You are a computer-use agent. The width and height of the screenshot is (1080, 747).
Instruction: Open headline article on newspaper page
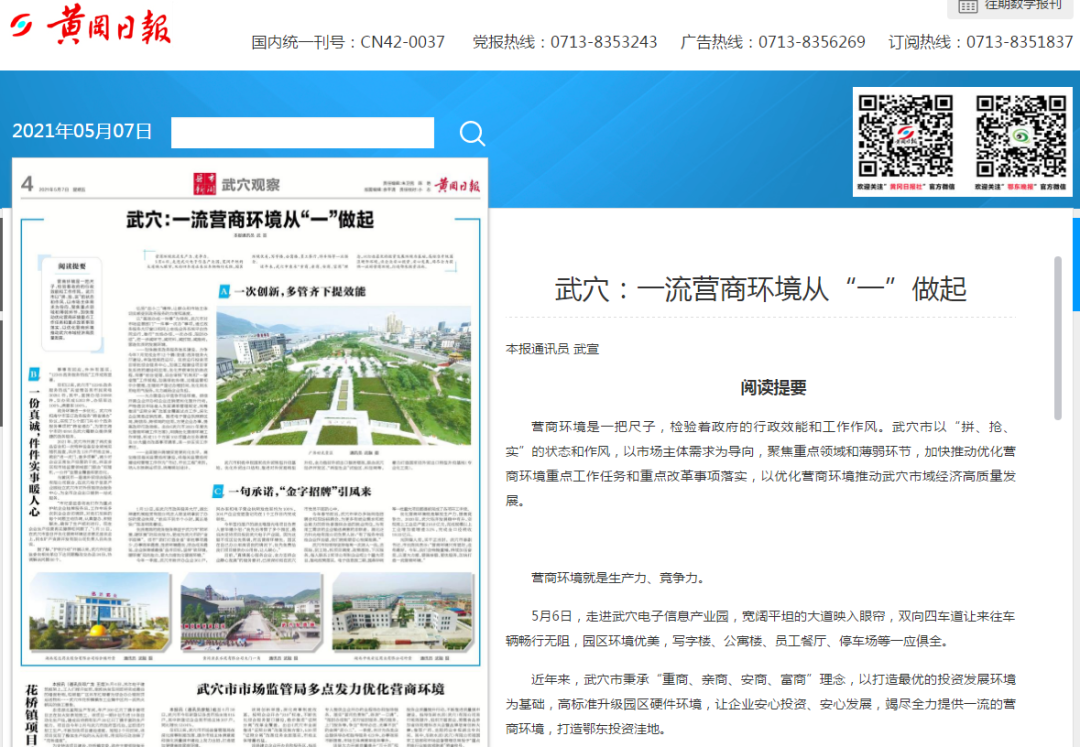point(249,221)
